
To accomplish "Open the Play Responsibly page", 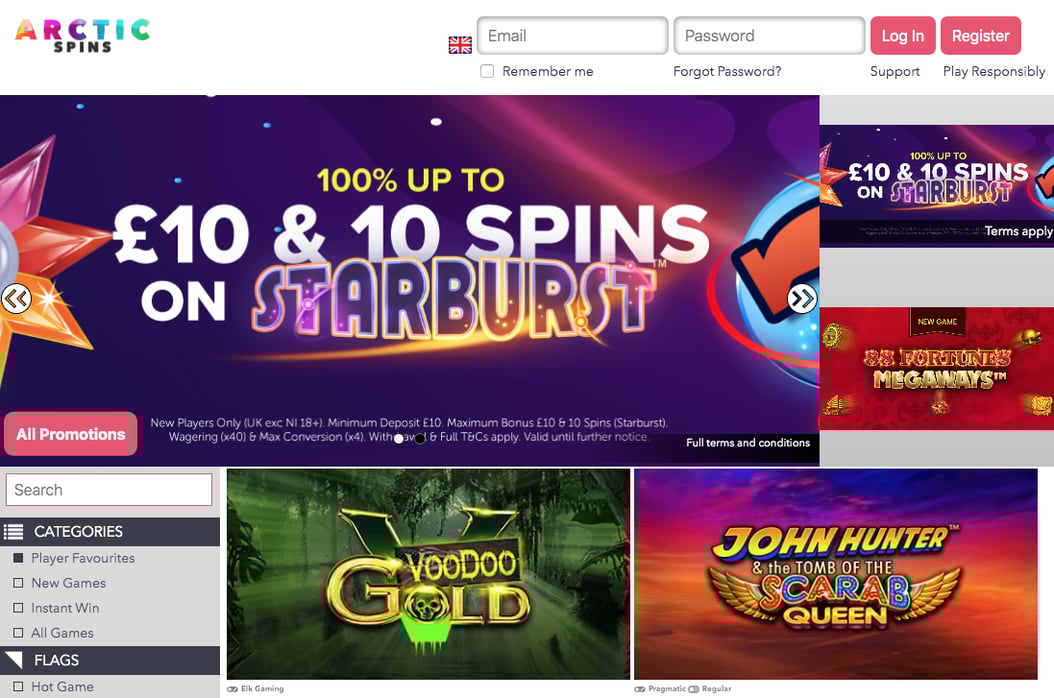I will pyautogui.click(x=994, y=71).
